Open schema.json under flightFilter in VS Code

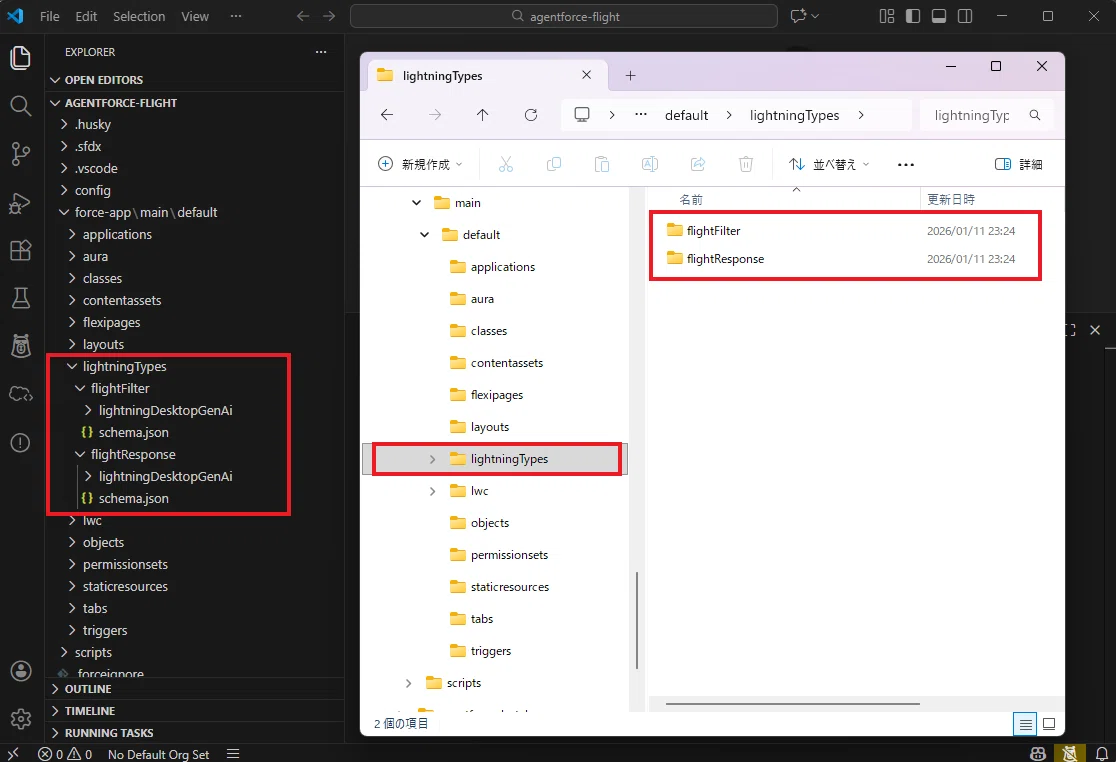tap(133, 433)
